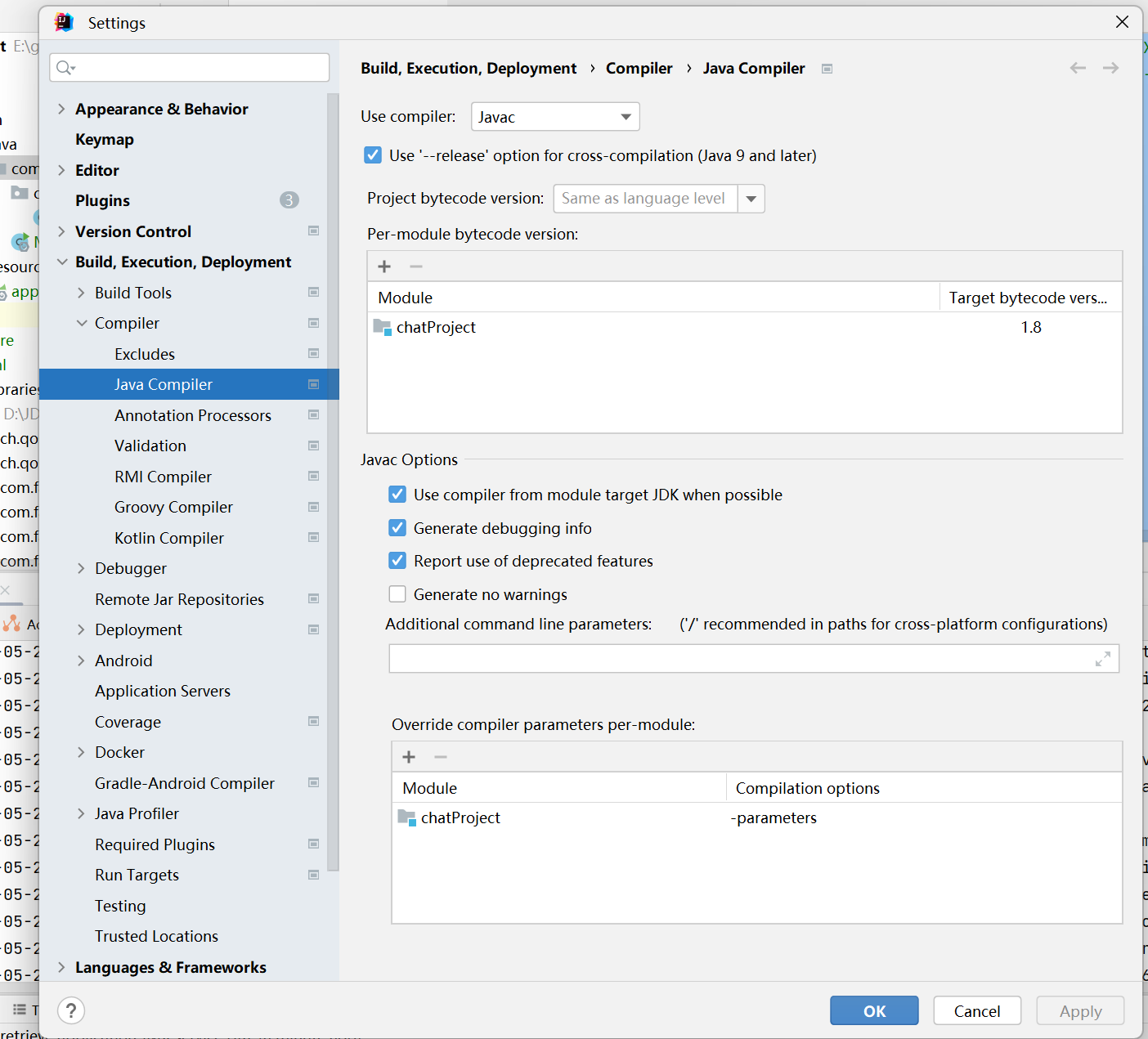Click the add button above per-module bytecode table
Image resolution: width=1148 pixels, height=1039 pixels.
coord(384,266)
